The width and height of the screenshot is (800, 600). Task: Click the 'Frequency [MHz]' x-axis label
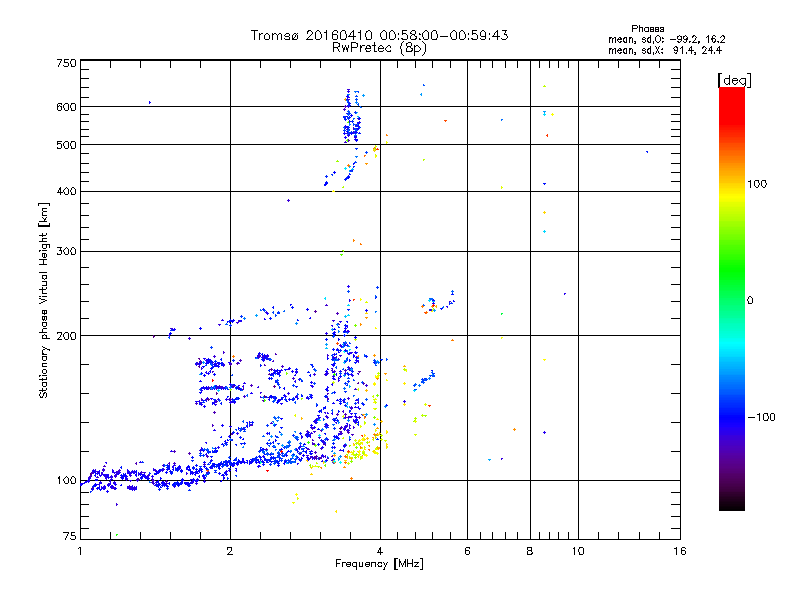[x=379, y=564]
